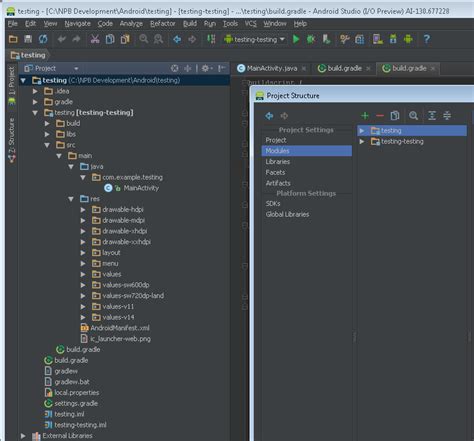Click the Find magnifier in Project Structure
474x441 pixels.
(413, 115)
